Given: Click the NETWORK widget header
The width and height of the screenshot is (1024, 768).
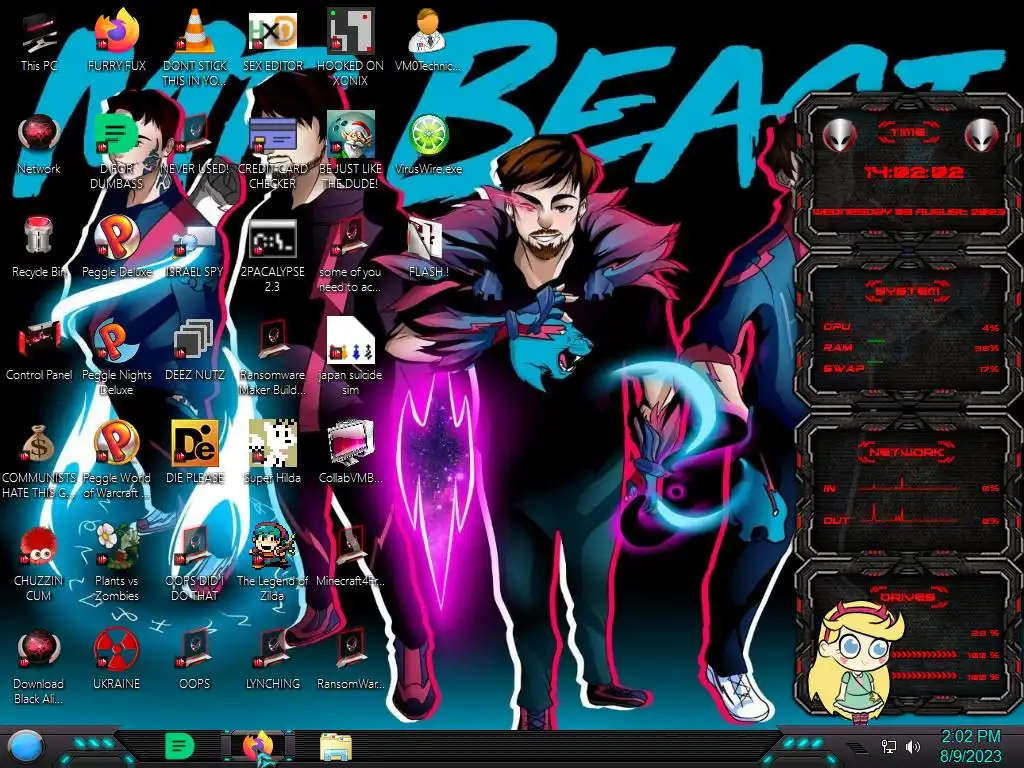Looking at the screenshot, I should 908,451.
